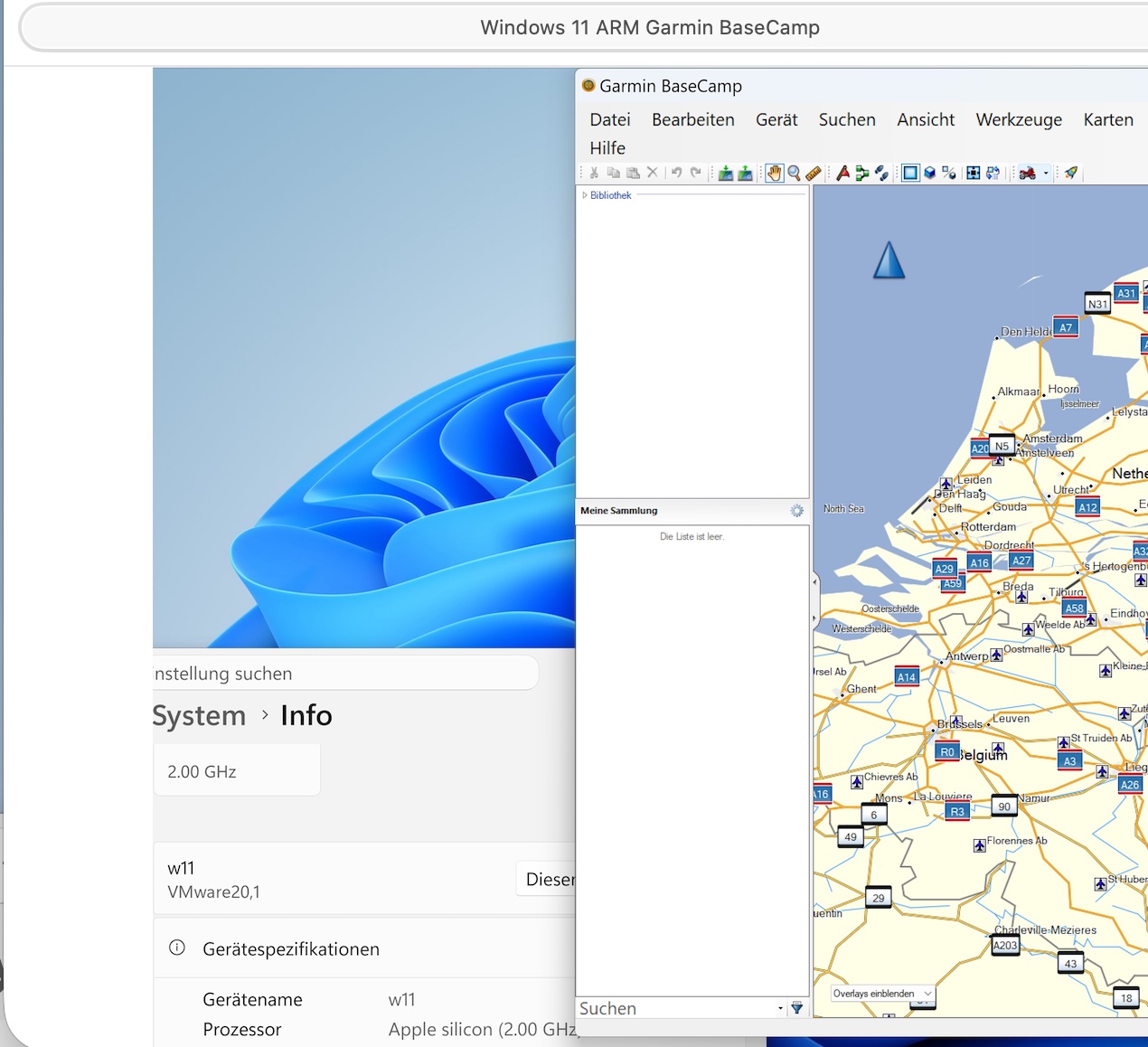Screen dimensions: 1148x1047
Task: Select the Hand pan tool
Action: tap(775, 173)
